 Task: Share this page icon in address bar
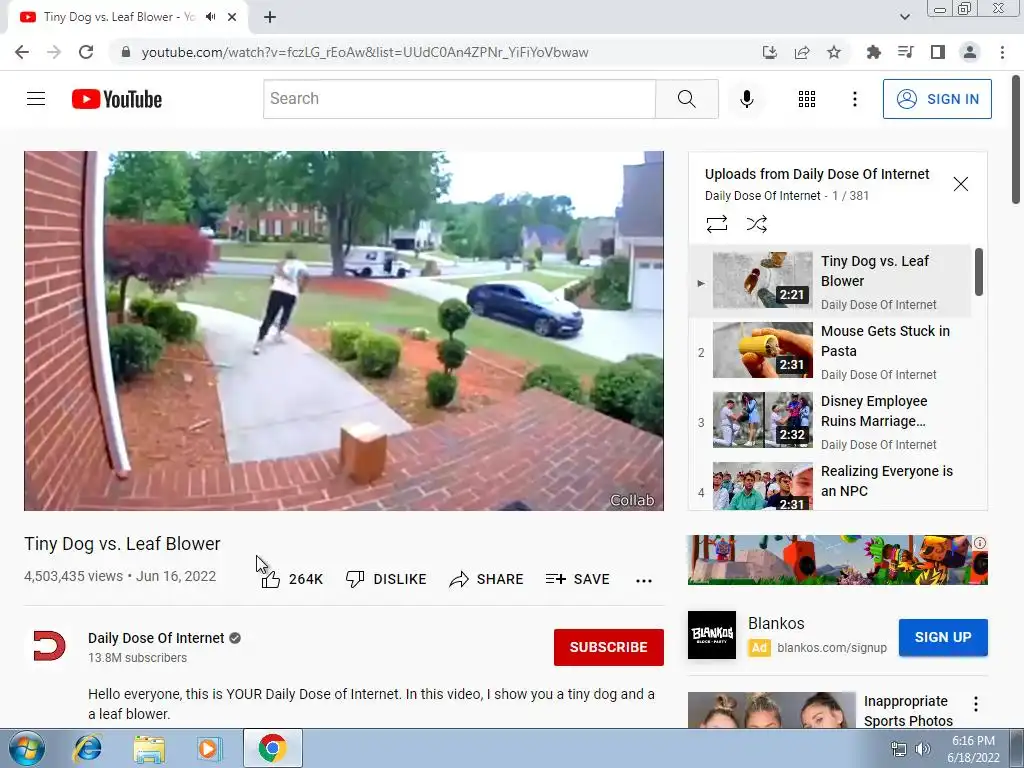click(802, 52)
